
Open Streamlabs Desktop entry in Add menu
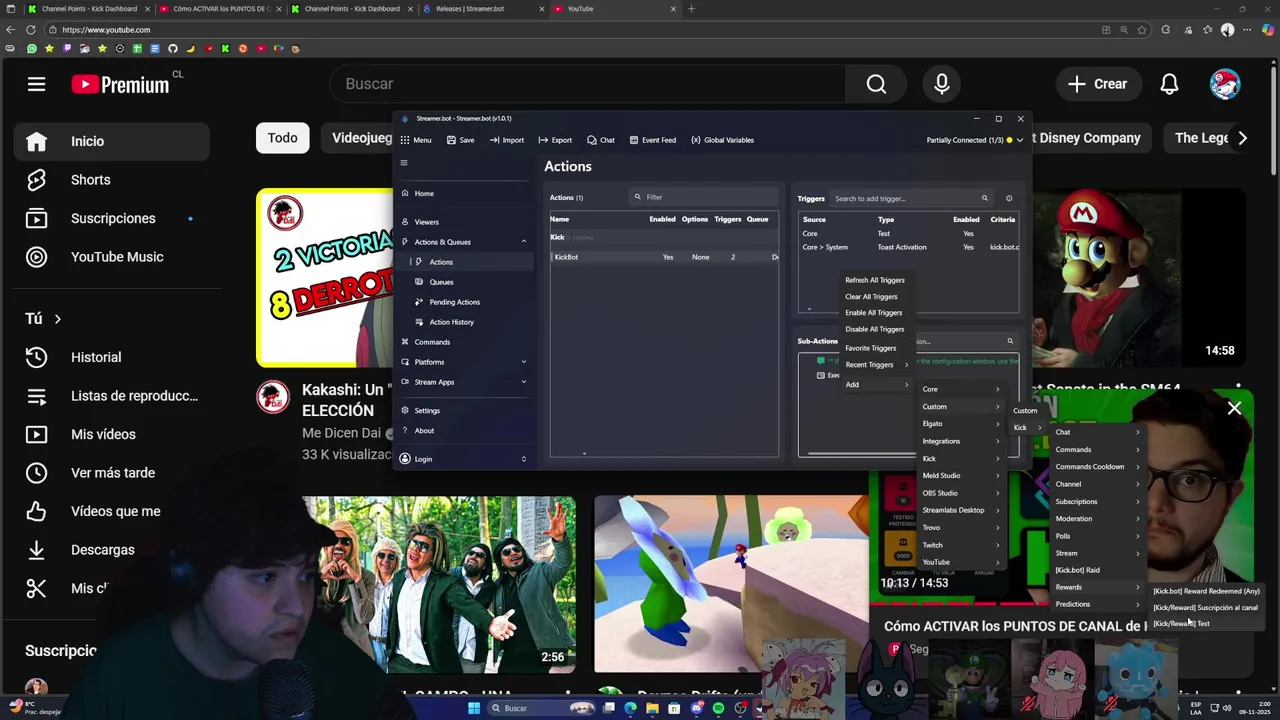tap(960, 510)
